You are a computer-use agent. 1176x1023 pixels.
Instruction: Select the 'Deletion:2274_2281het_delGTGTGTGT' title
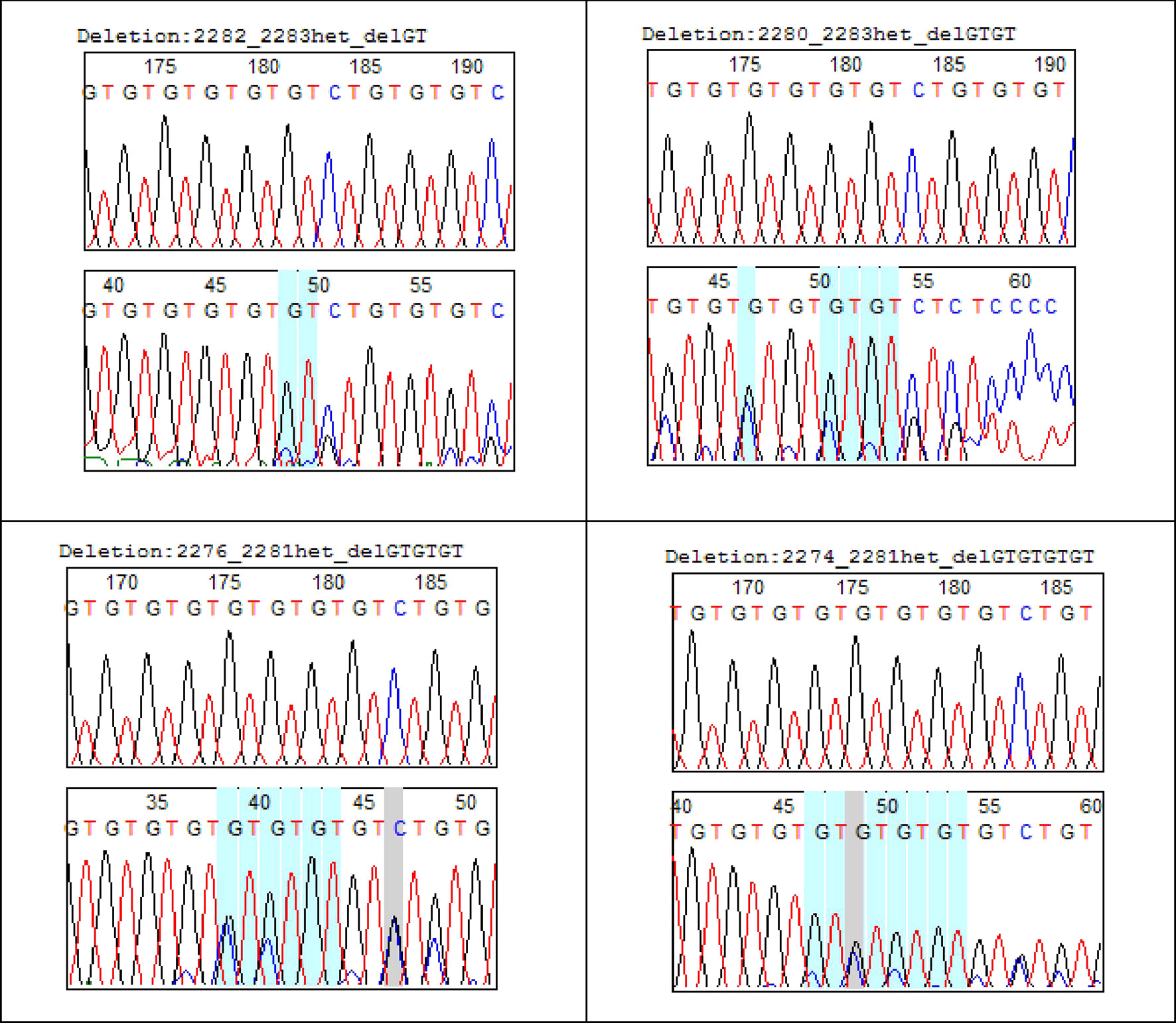[879, 557]
